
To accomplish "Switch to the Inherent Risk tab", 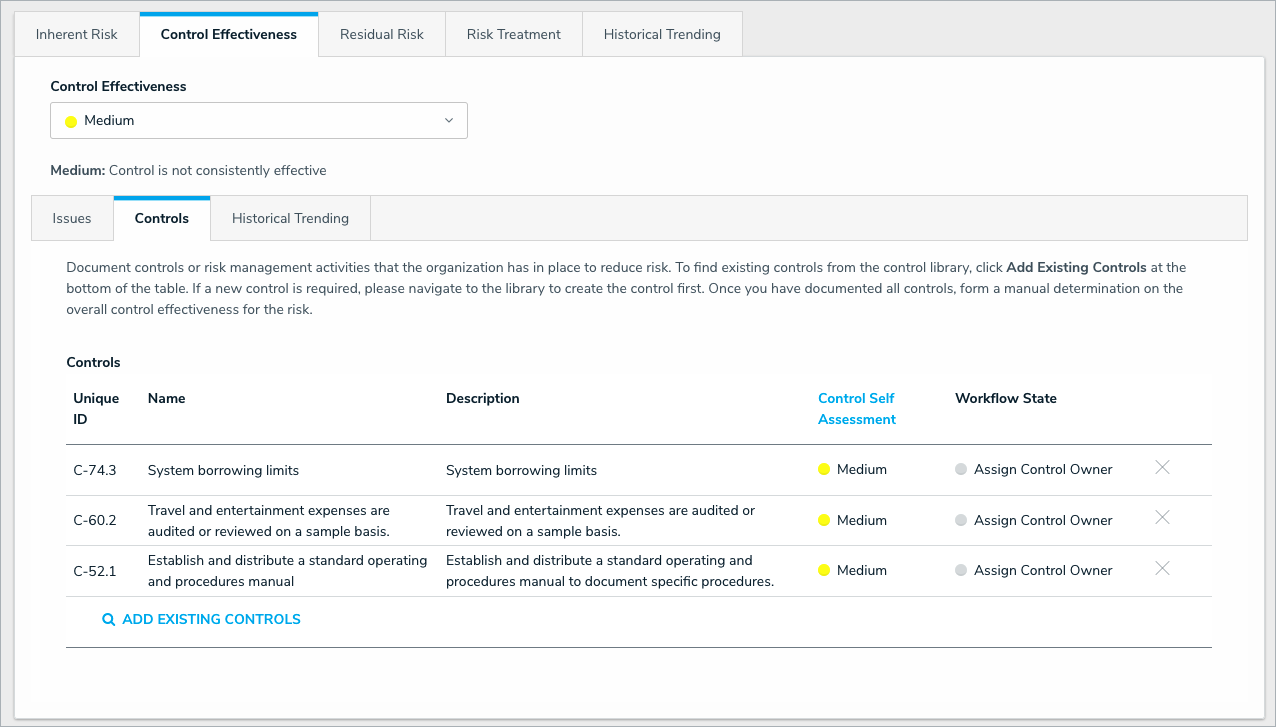I will (x=77, y=35).
